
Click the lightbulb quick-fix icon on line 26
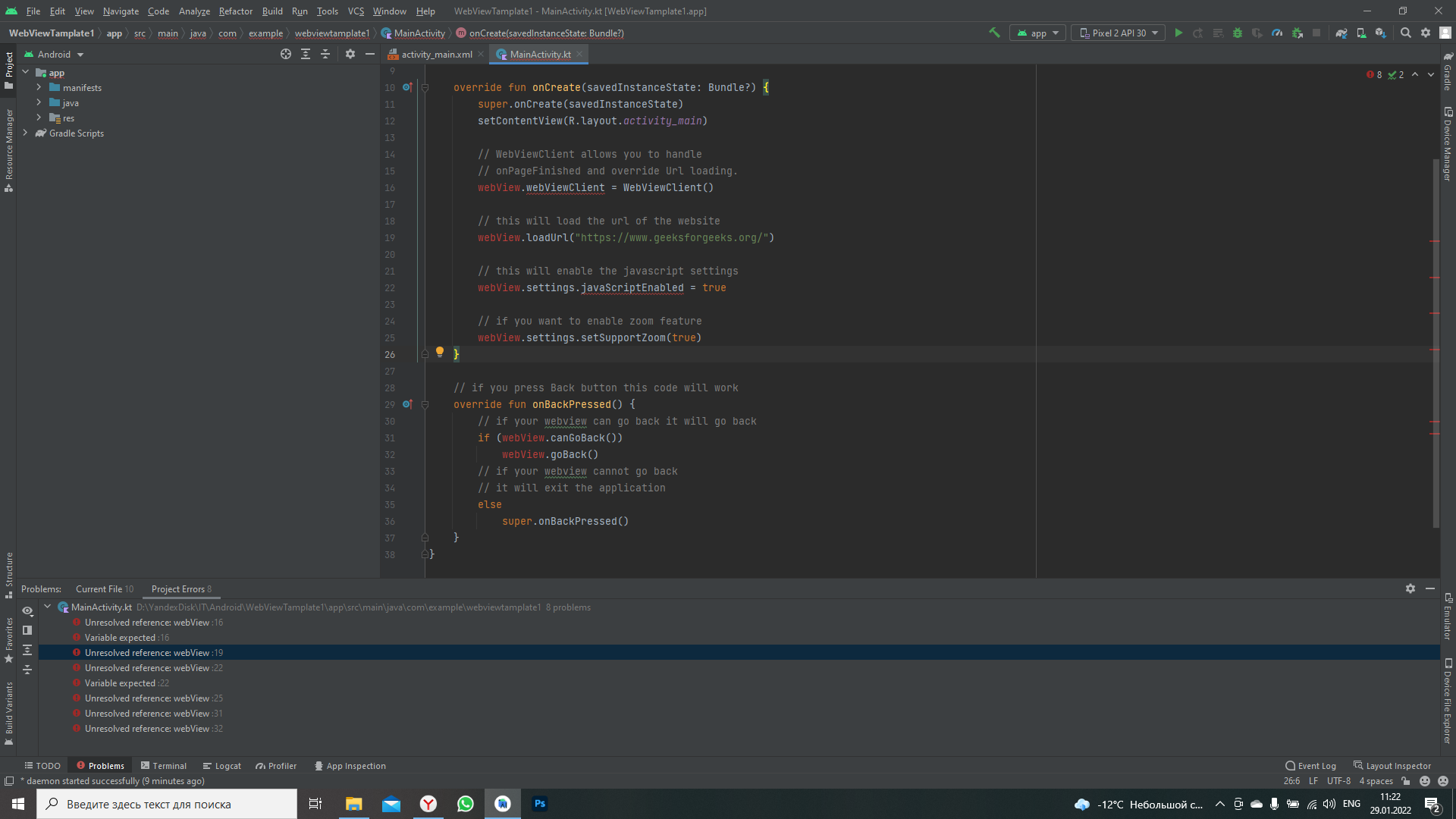pyautogui.click(x=440, y=352)
